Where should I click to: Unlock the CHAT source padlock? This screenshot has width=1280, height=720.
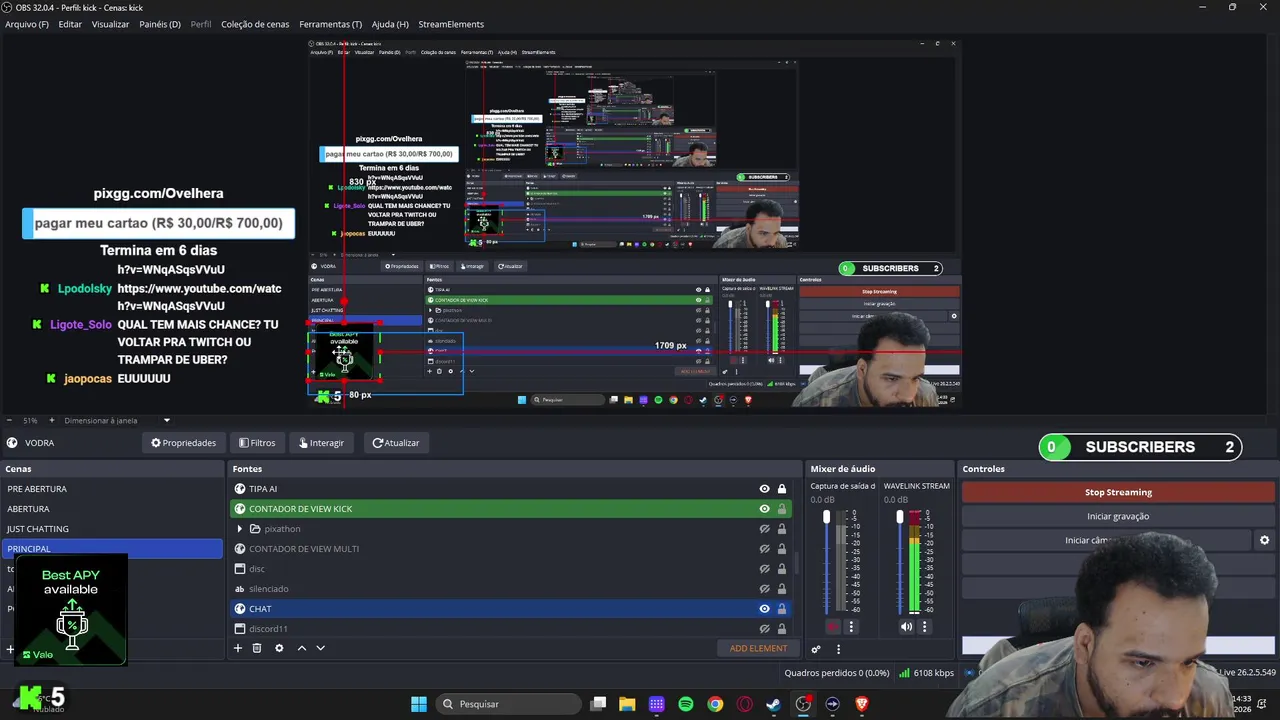point(782,609)
